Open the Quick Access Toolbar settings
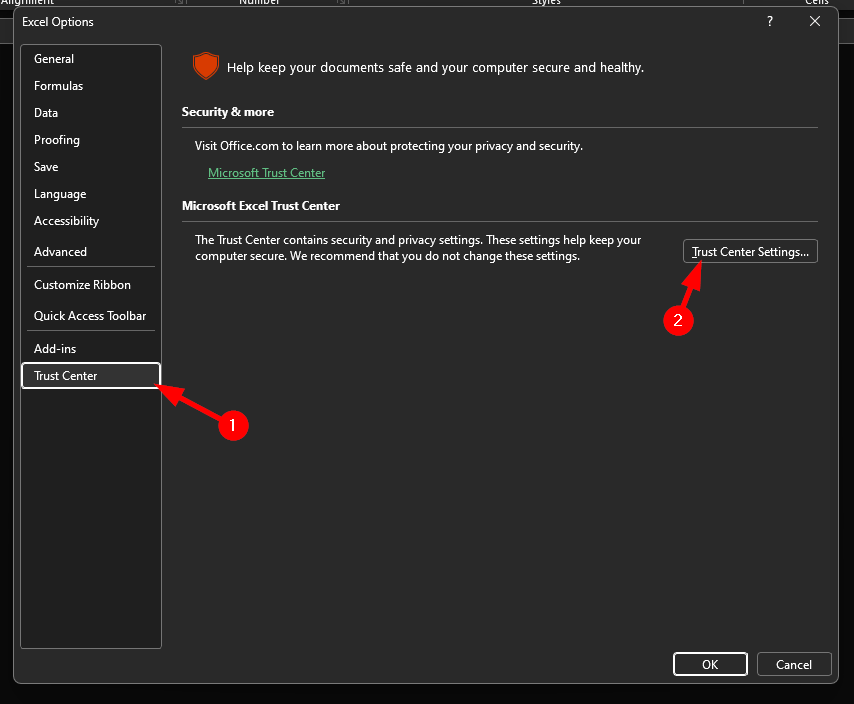This screenshot has width=854, height=704. point(90,316)
